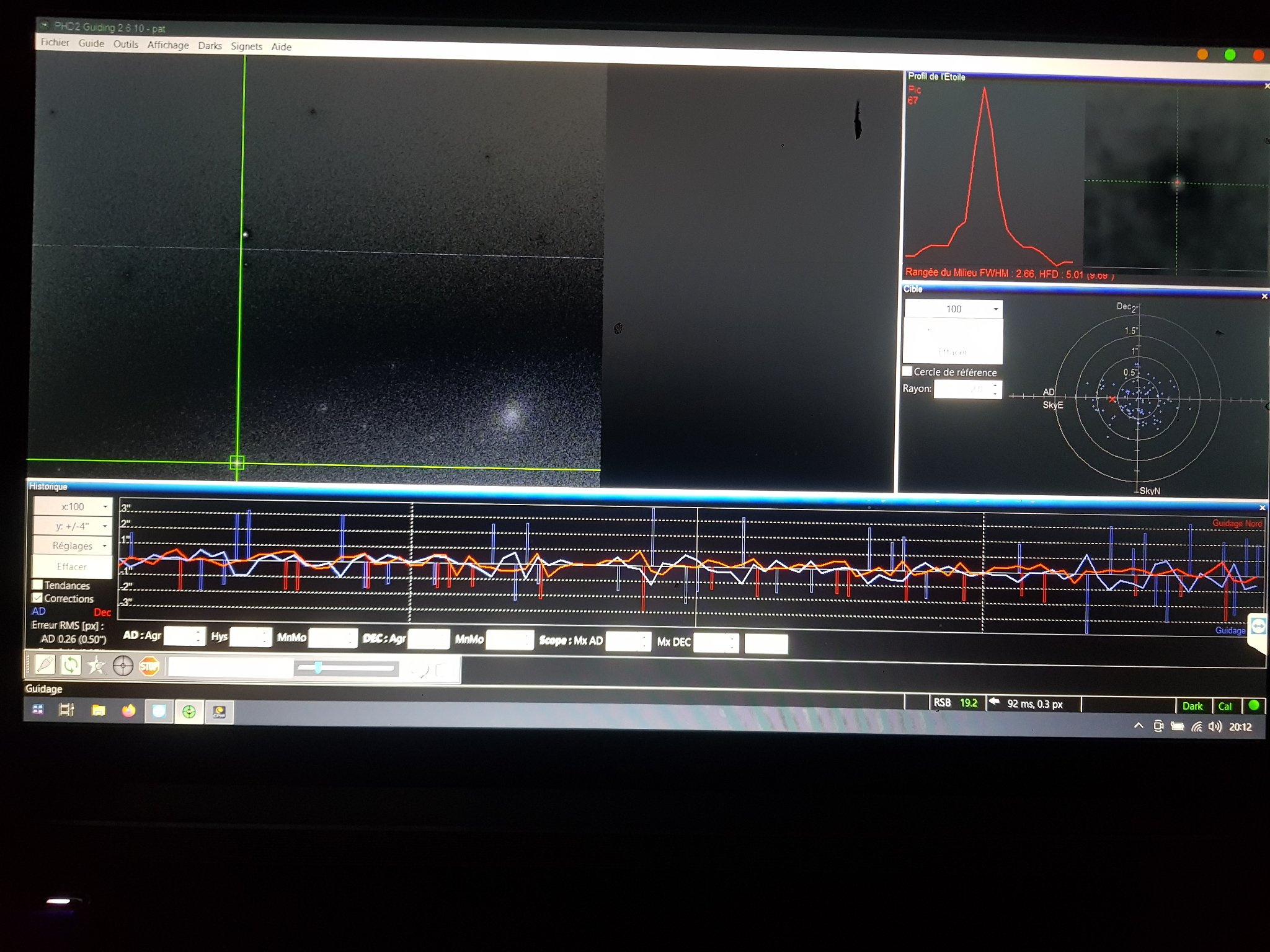Screen dimensions: 1270x952
Task: Toggle the Tendances checkbox
Action: pos(37,584)
